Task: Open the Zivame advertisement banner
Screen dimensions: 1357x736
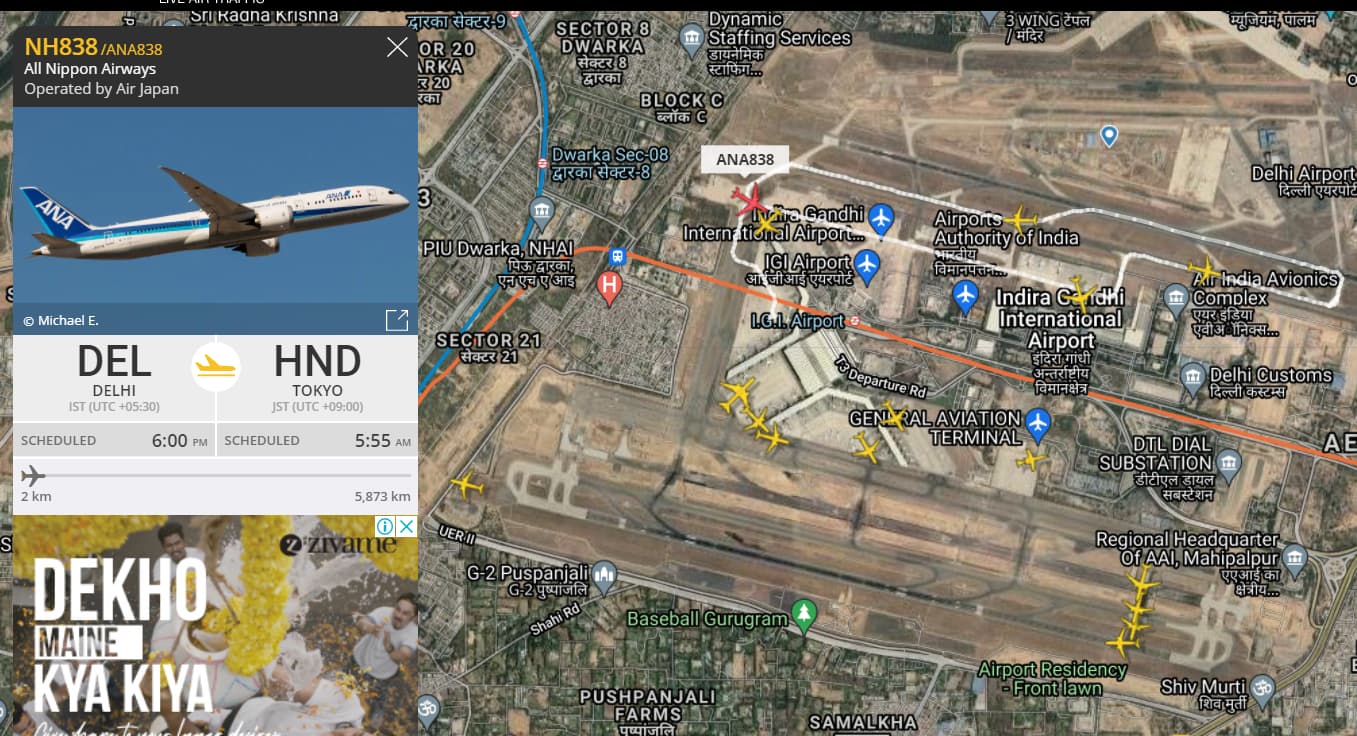Action: pyautogui.click(x=215, y=625)
